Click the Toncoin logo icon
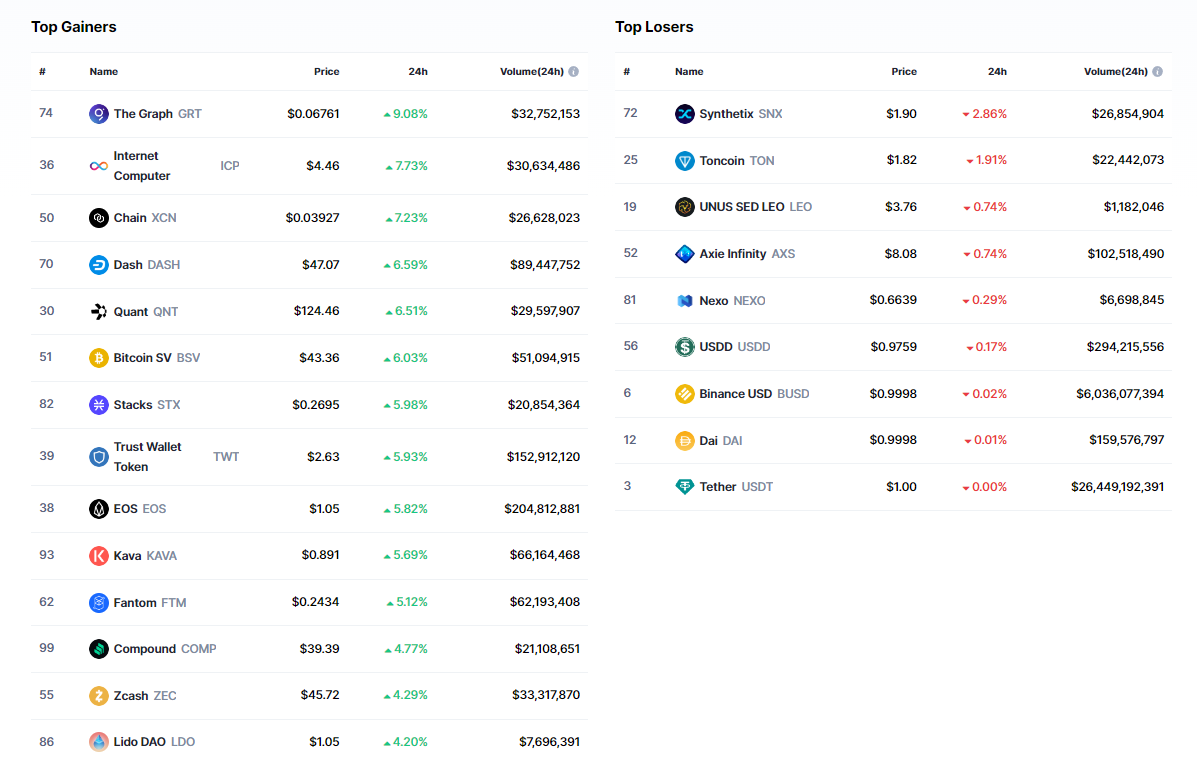1197x757 pixels. click(685, 161)
